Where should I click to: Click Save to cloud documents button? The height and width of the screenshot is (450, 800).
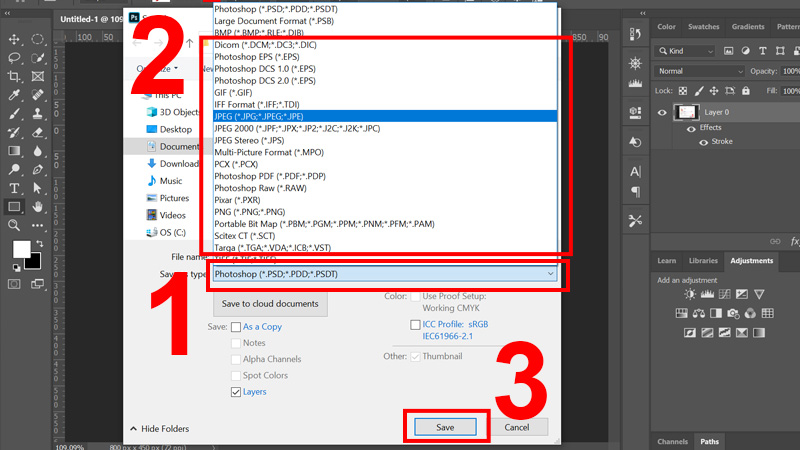click(270, 304)
